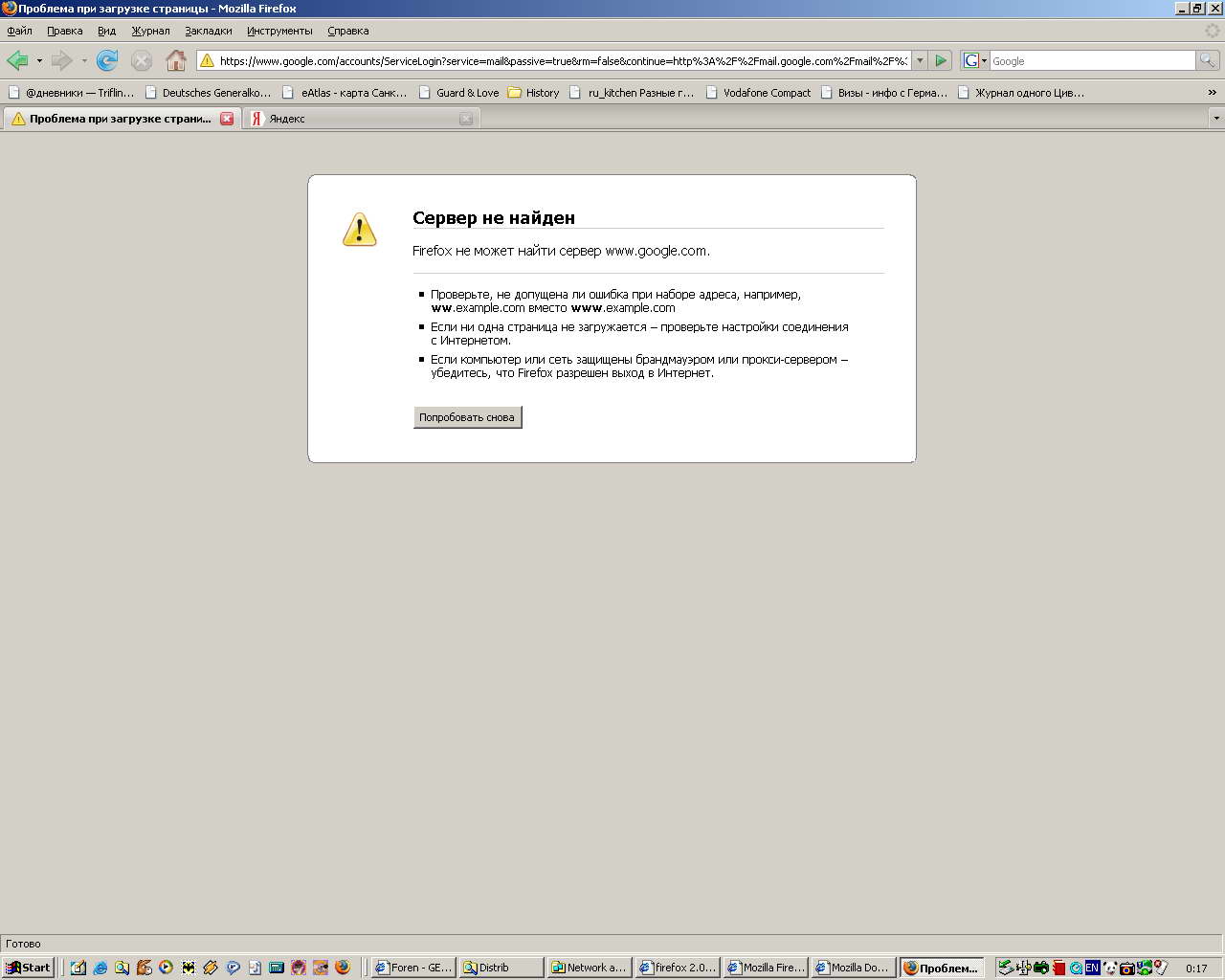Screen dimensions: 1225x980
Task: Click into the URL address field
Action: (563, 60)
